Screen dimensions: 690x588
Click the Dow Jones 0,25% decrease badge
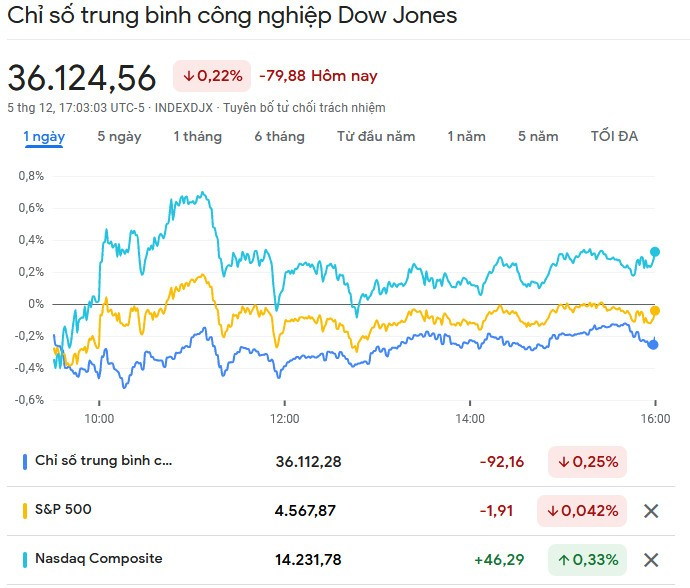[586, 462]
